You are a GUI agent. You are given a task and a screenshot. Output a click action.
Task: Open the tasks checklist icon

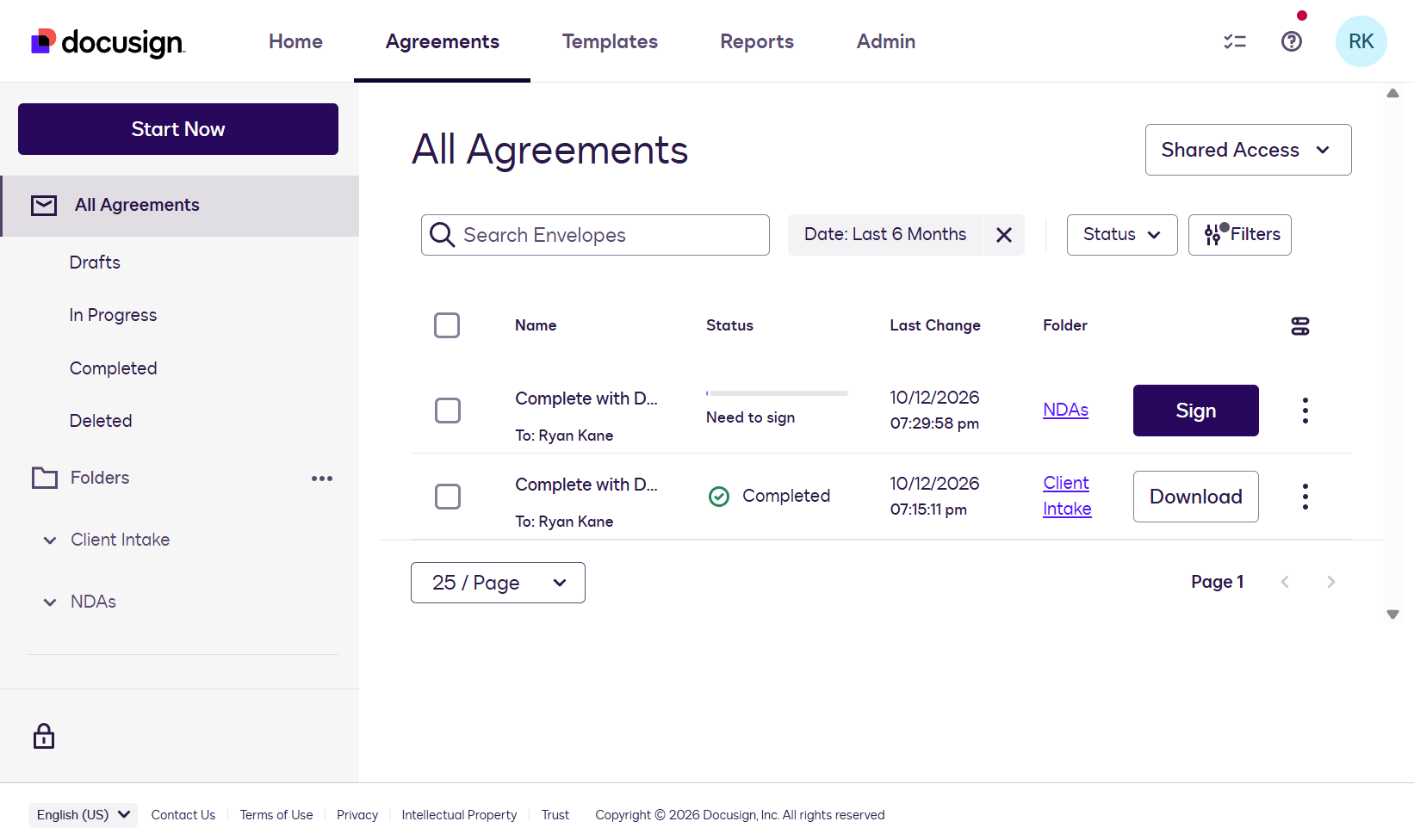[x=1235, y=41]
